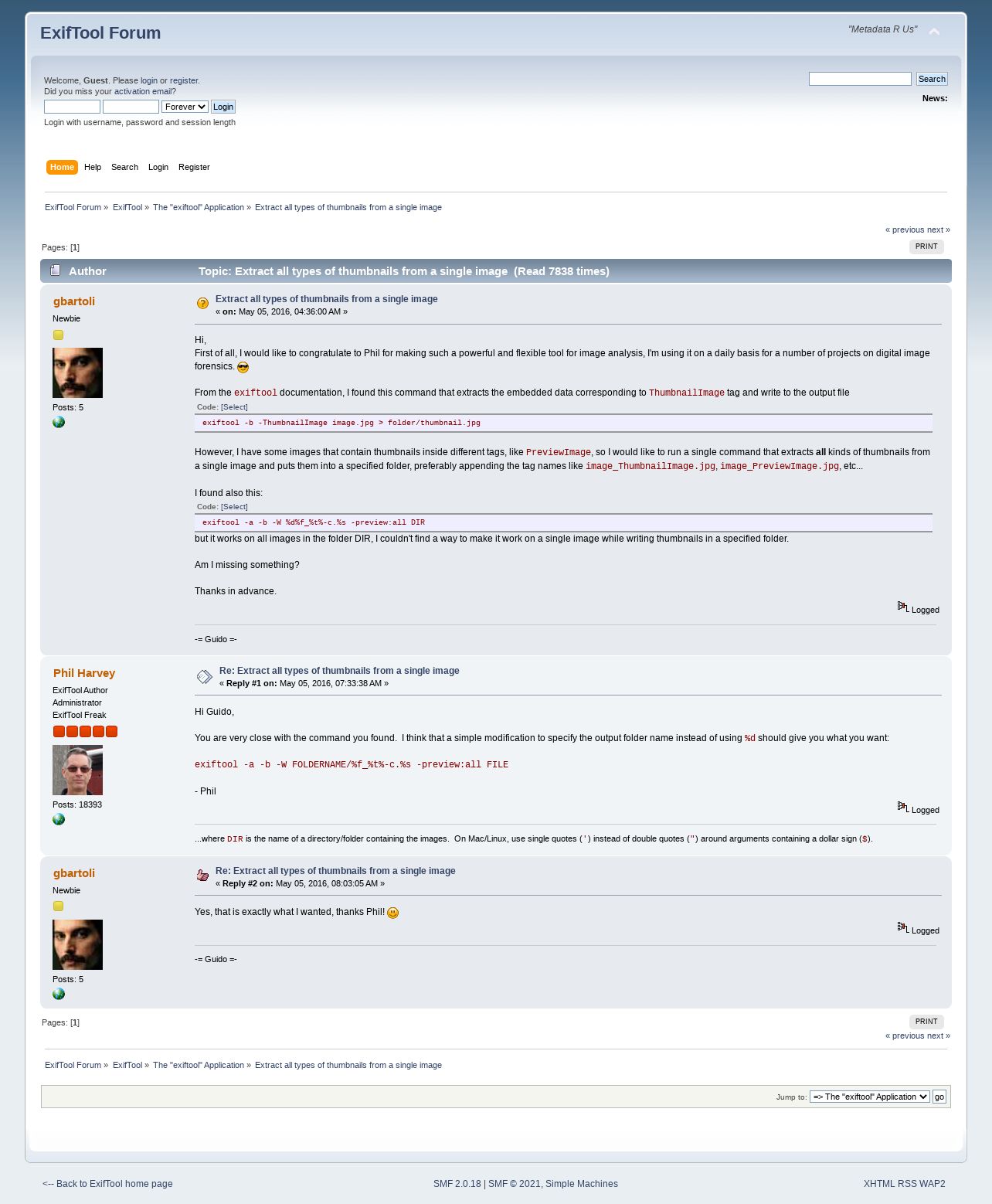Click the bottom PRINT button
Screen dimensions: 992x1204
tap(926, 1022)
